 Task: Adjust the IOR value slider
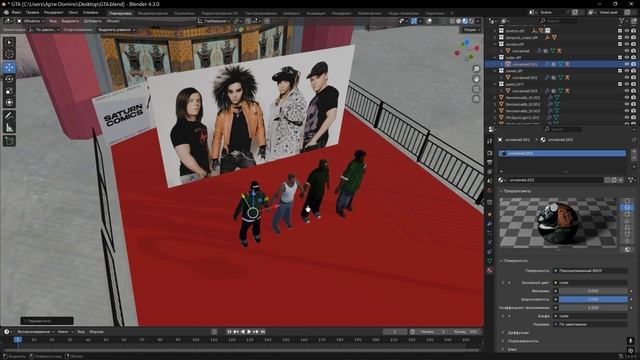(x=593, y=308)
